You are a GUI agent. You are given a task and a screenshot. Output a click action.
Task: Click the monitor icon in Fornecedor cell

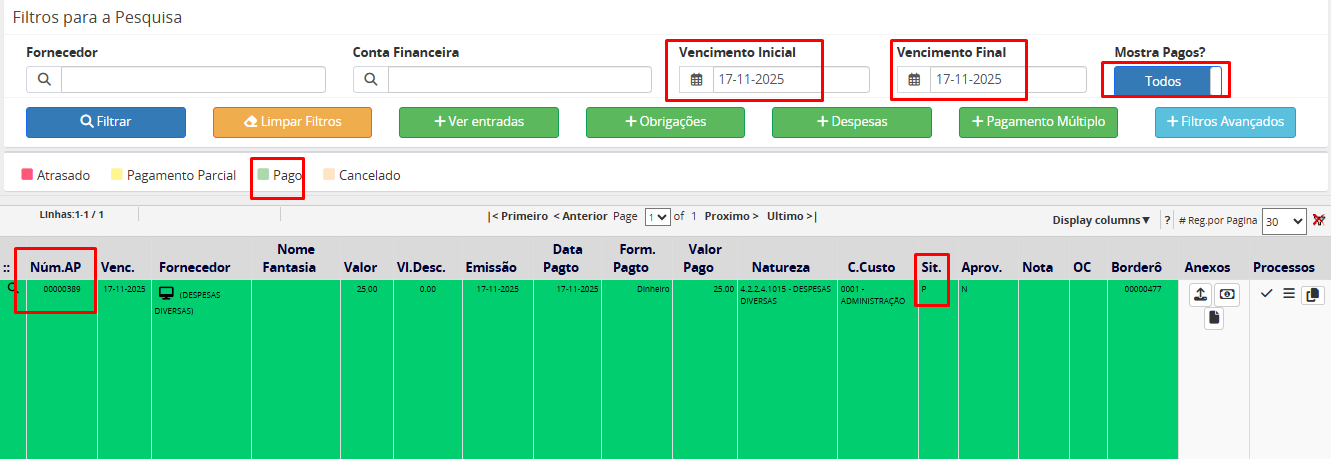point(167,294)
